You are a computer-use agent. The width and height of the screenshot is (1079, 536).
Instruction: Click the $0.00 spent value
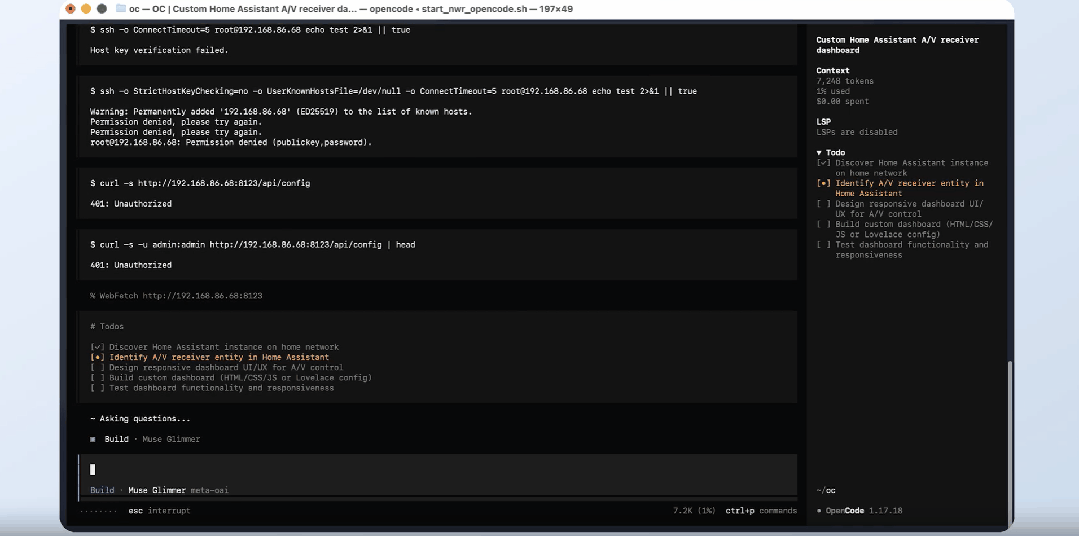[x=842, y=101]
